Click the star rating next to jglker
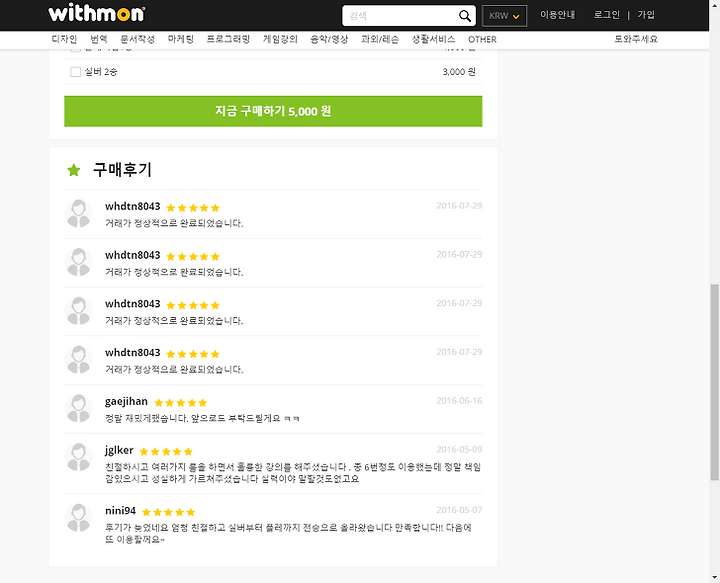 click(166, 452)
